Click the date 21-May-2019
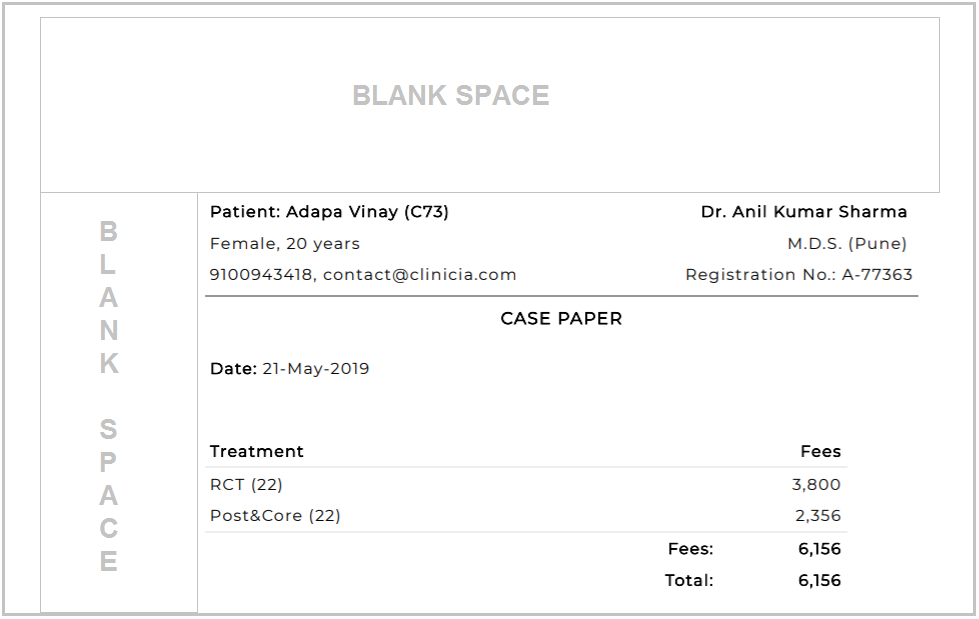 [x=315, y=369]
